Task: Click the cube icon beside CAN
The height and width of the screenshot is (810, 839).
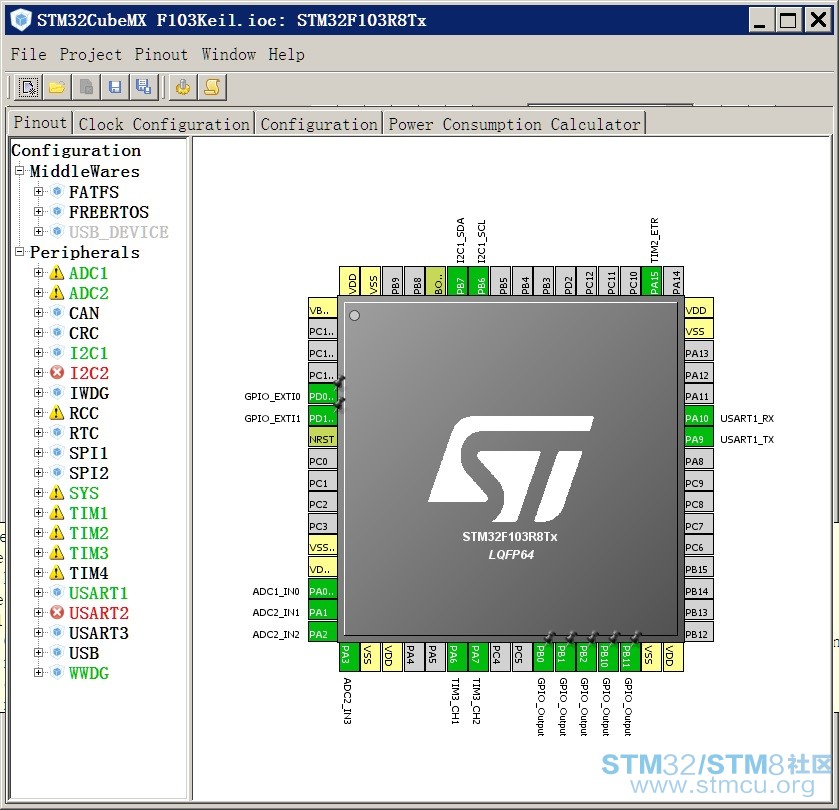Action: click(57, 313)
